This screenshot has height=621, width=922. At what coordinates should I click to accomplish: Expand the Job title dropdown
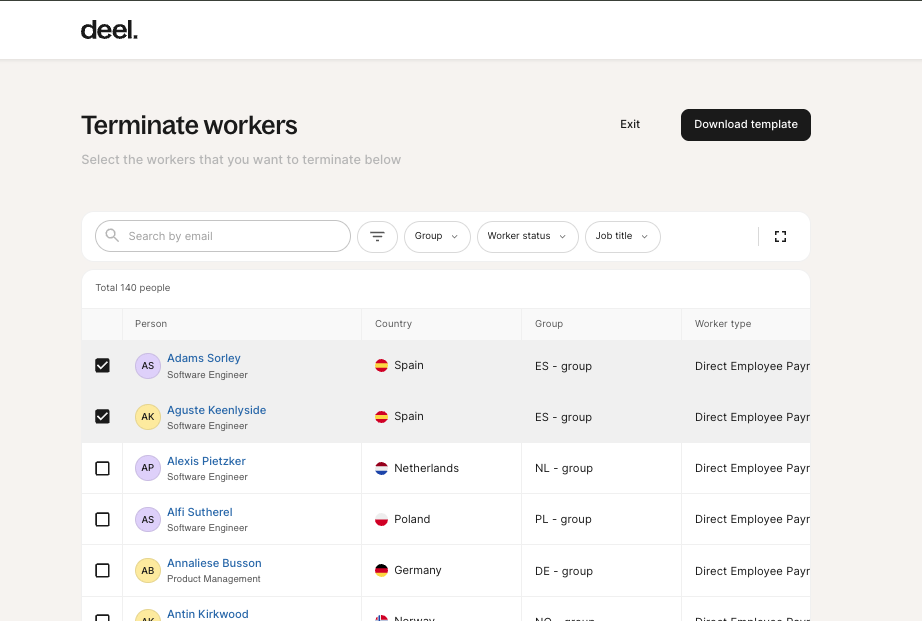[x=622, y=237]
